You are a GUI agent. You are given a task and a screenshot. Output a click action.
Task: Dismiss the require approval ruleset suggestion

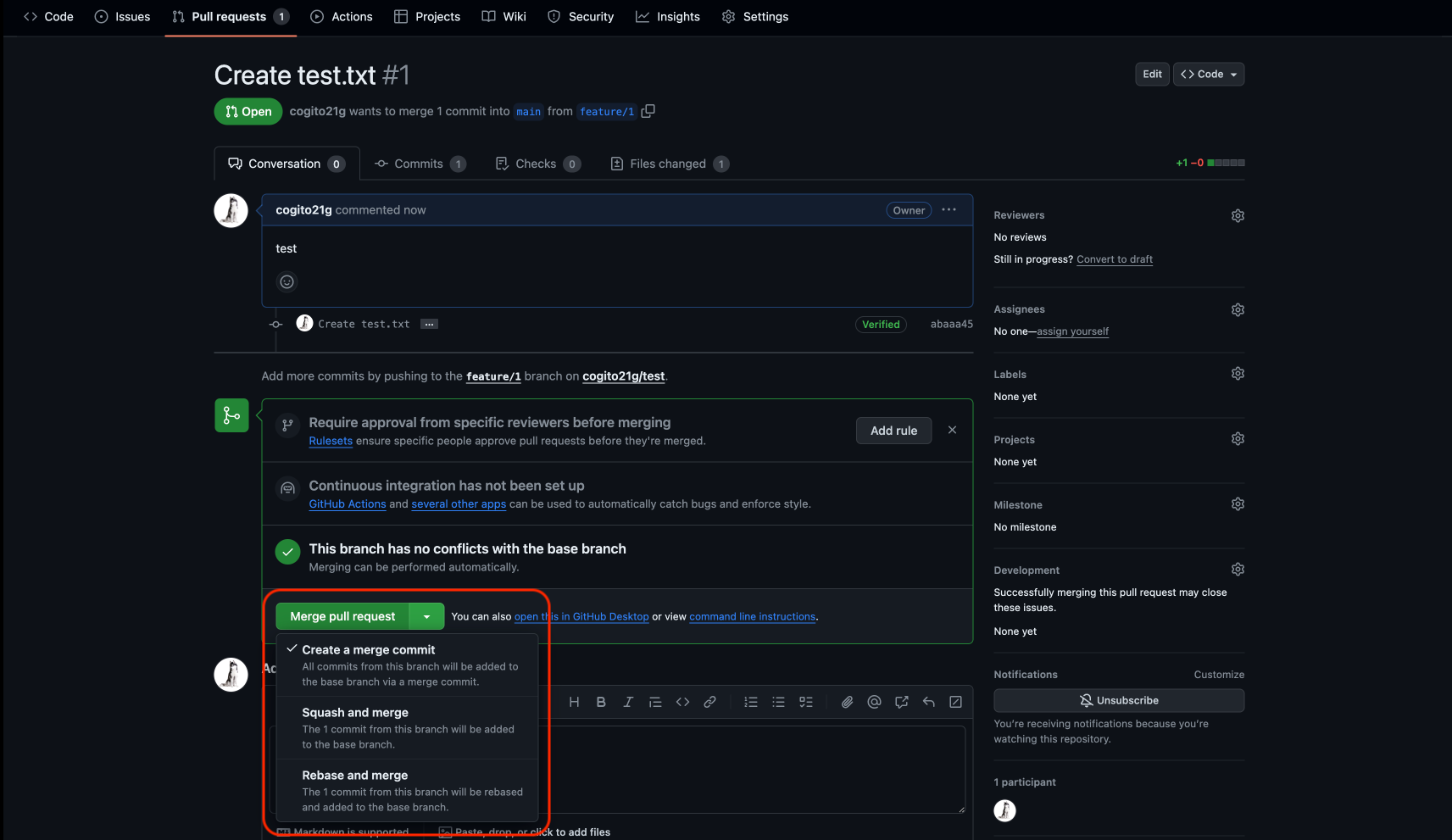tap(952, 430)
